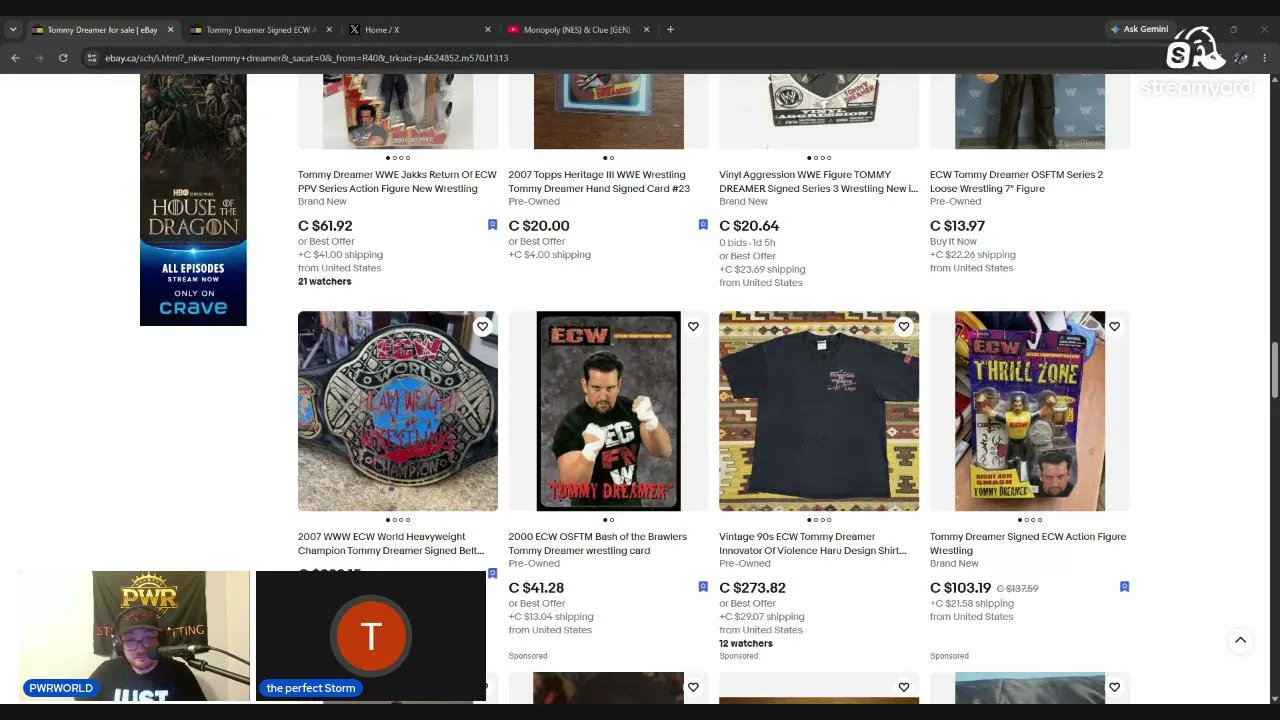1280x720 pixels.
Task: Click the ECW championship belt photo
Action: tap(398, 411)
